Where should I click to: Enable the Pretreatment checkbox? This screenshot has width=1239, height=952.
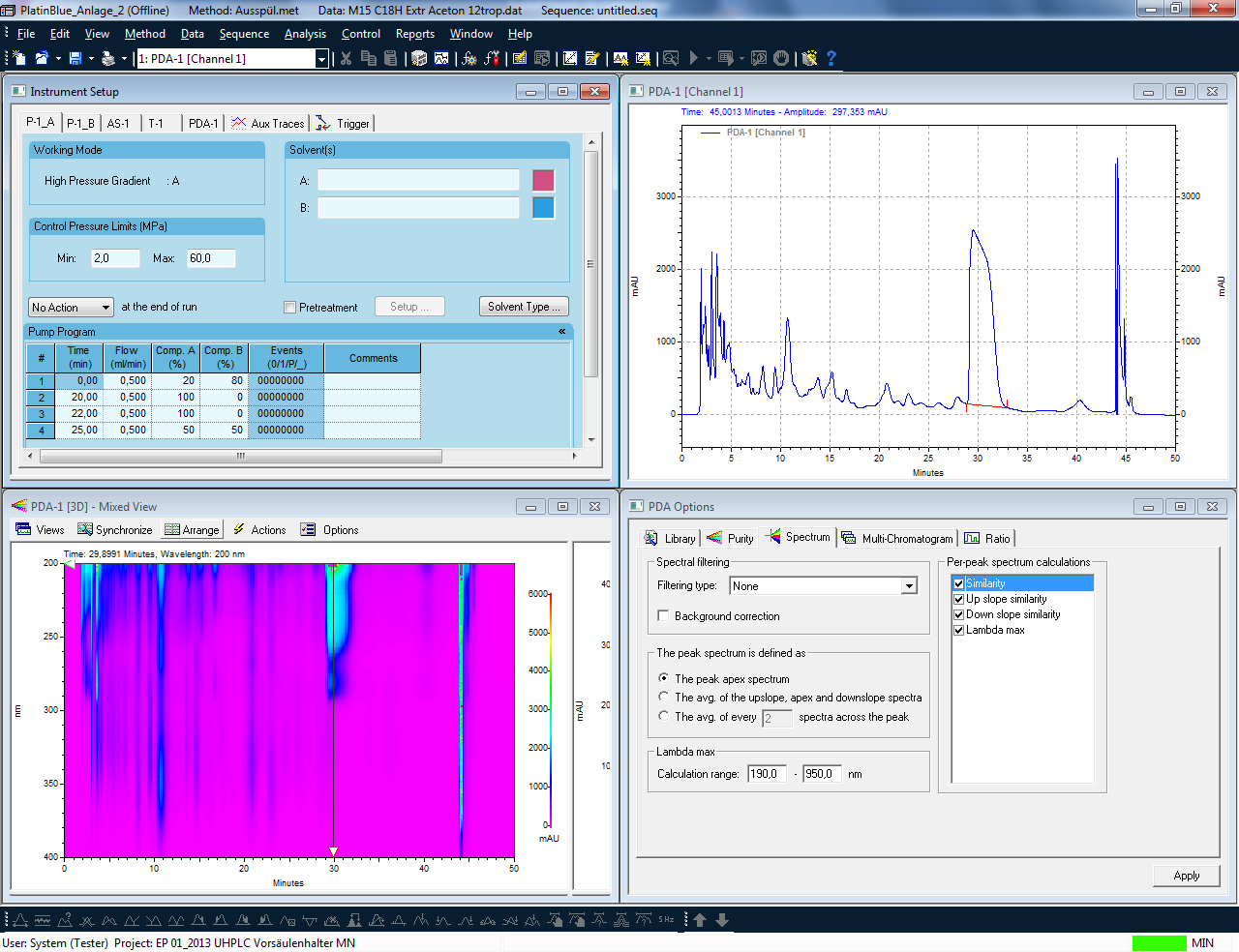pos(289,308)
